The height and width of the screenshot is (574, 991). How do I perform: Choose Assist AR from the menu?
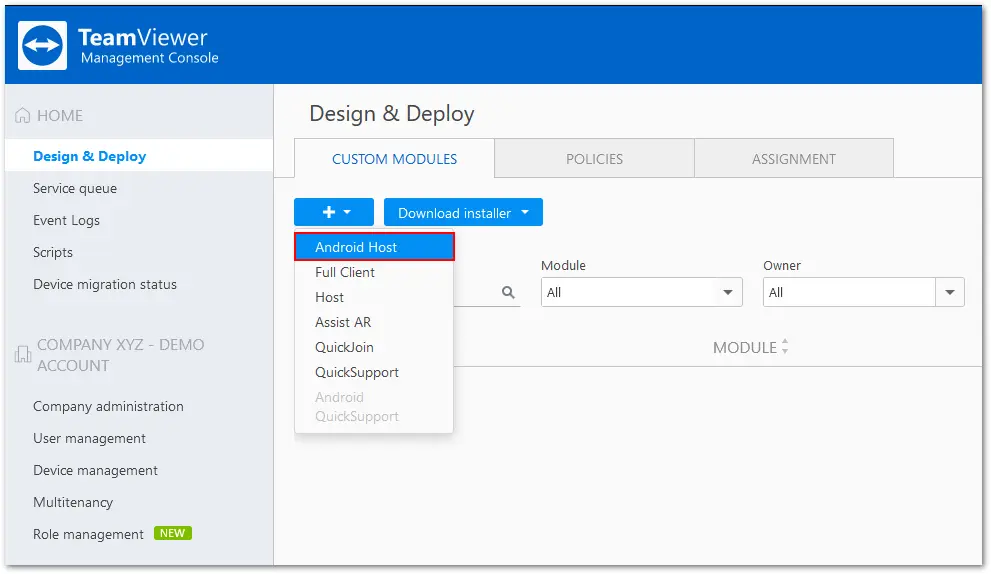coord(374,322)
